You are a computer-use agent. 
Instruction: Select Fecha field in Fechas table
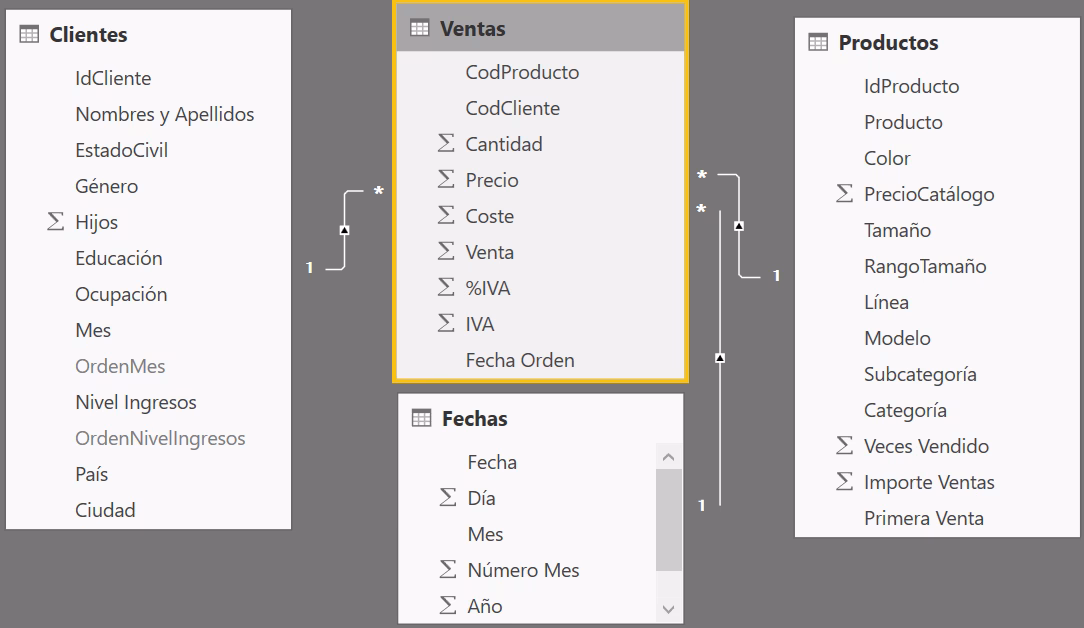492,461
